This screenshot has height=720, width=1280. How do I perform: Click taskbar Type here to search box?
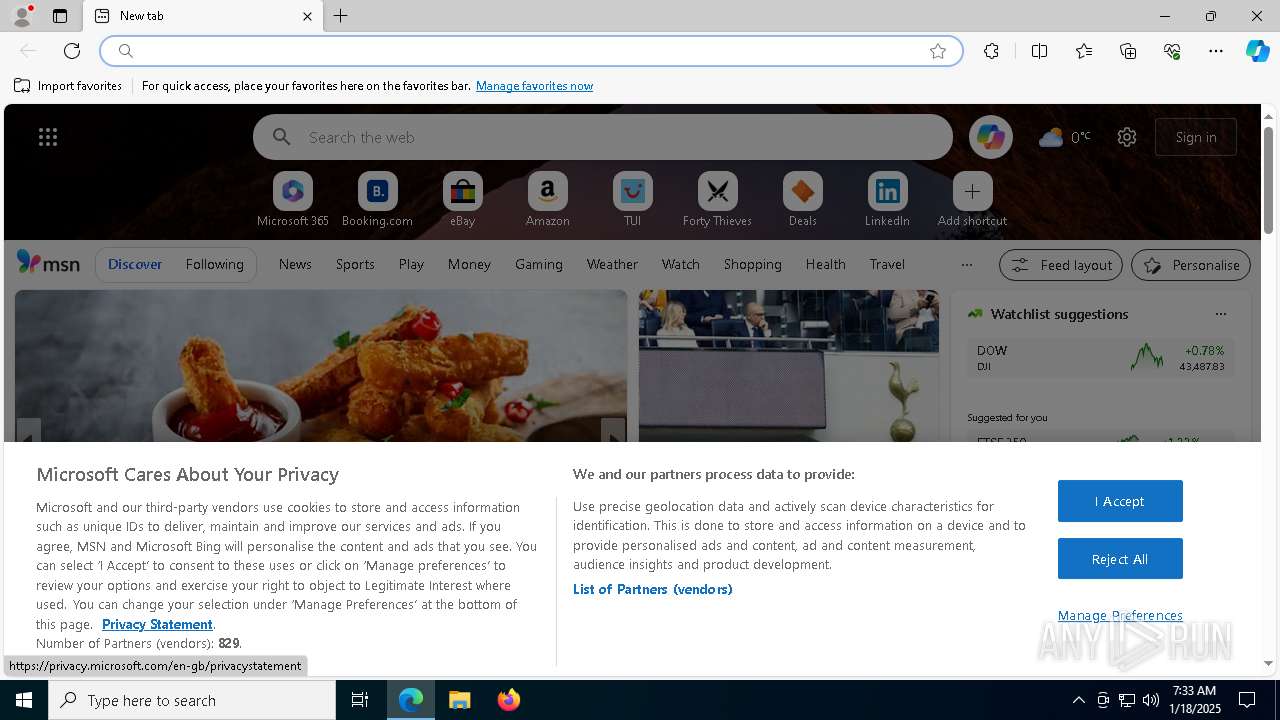pos(192,700)
